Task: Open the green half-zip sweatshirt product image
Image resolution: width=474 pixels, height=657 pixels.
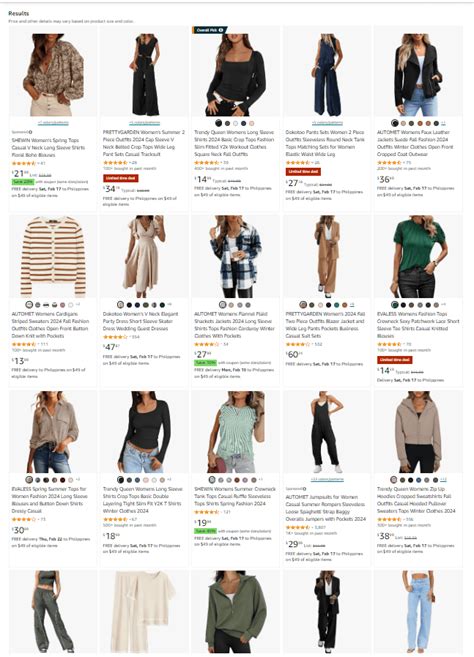Action: (x=236, y=612)
